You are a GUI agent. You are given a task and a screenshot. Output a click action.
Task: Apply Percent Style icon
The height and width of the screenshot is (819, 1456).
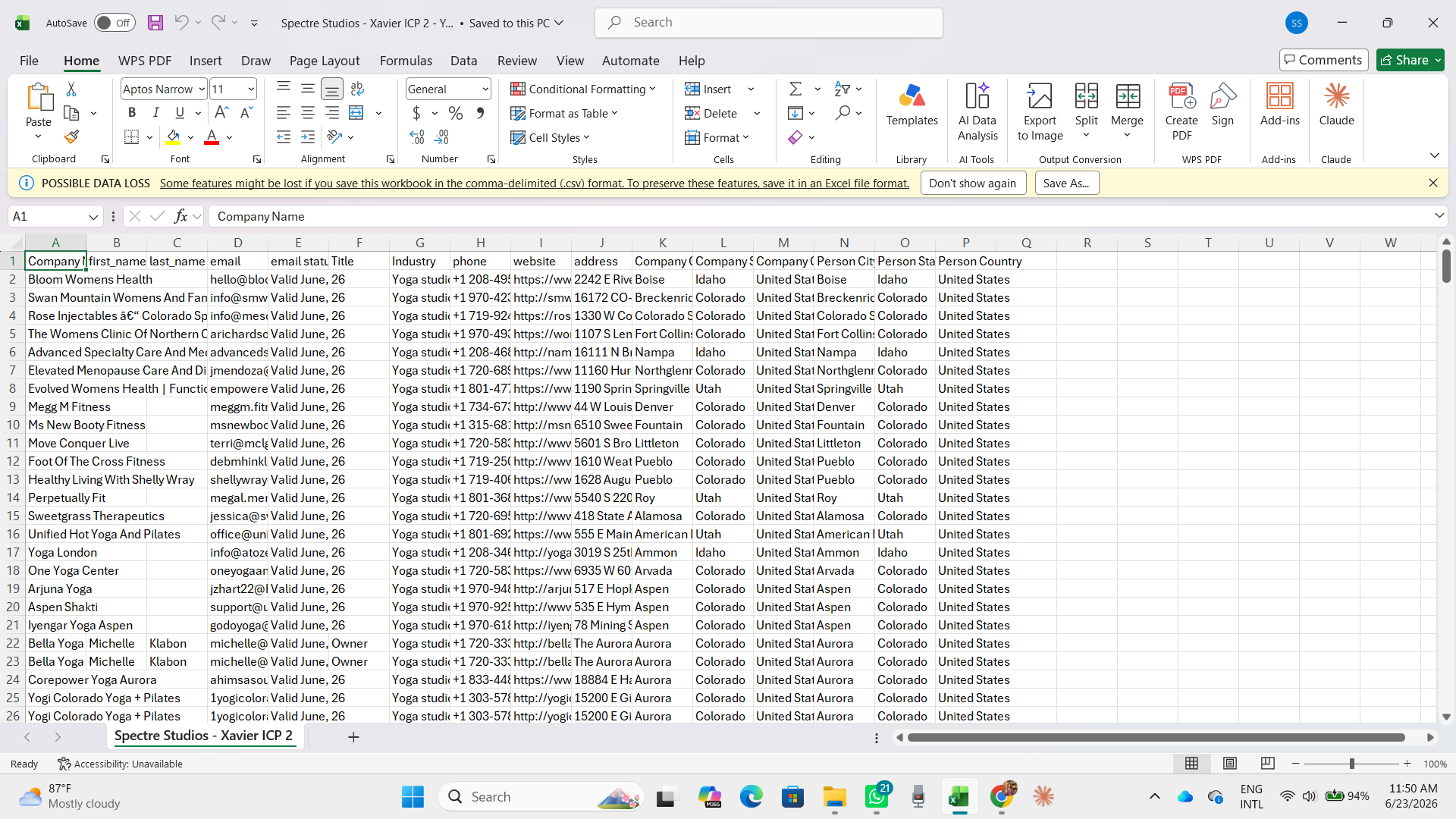456,113
